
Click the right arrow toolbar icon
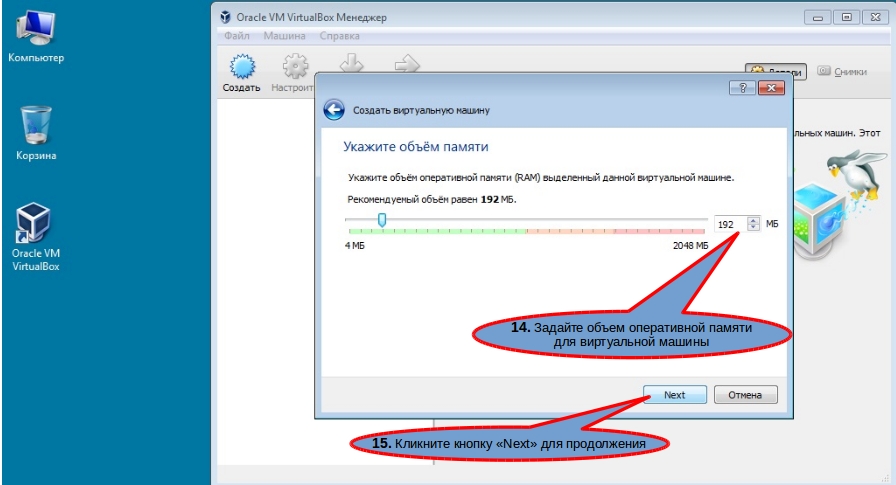click(407, 63)
